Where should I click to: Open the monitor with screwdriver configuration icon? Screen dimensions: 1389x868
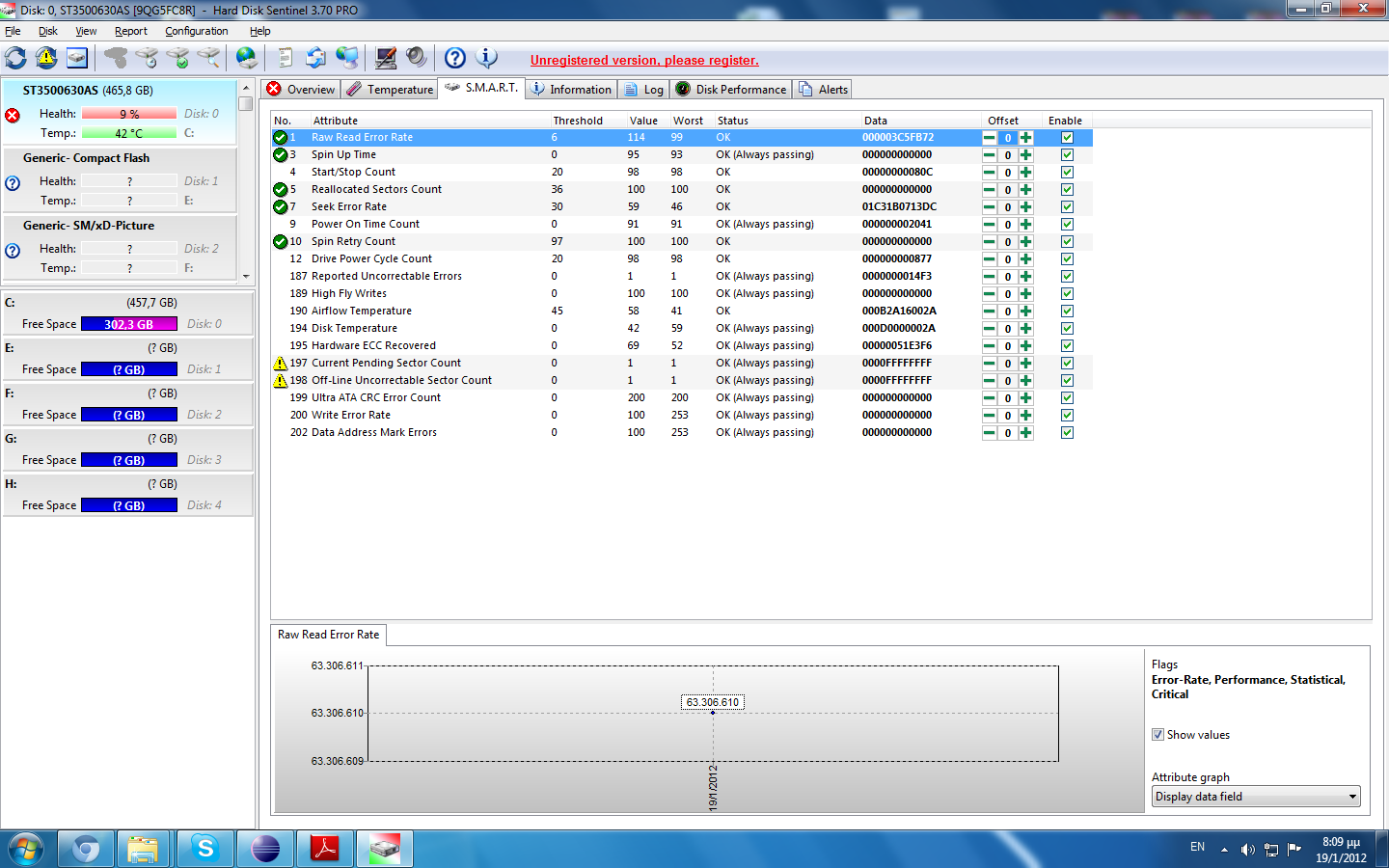tap(386, 58)
